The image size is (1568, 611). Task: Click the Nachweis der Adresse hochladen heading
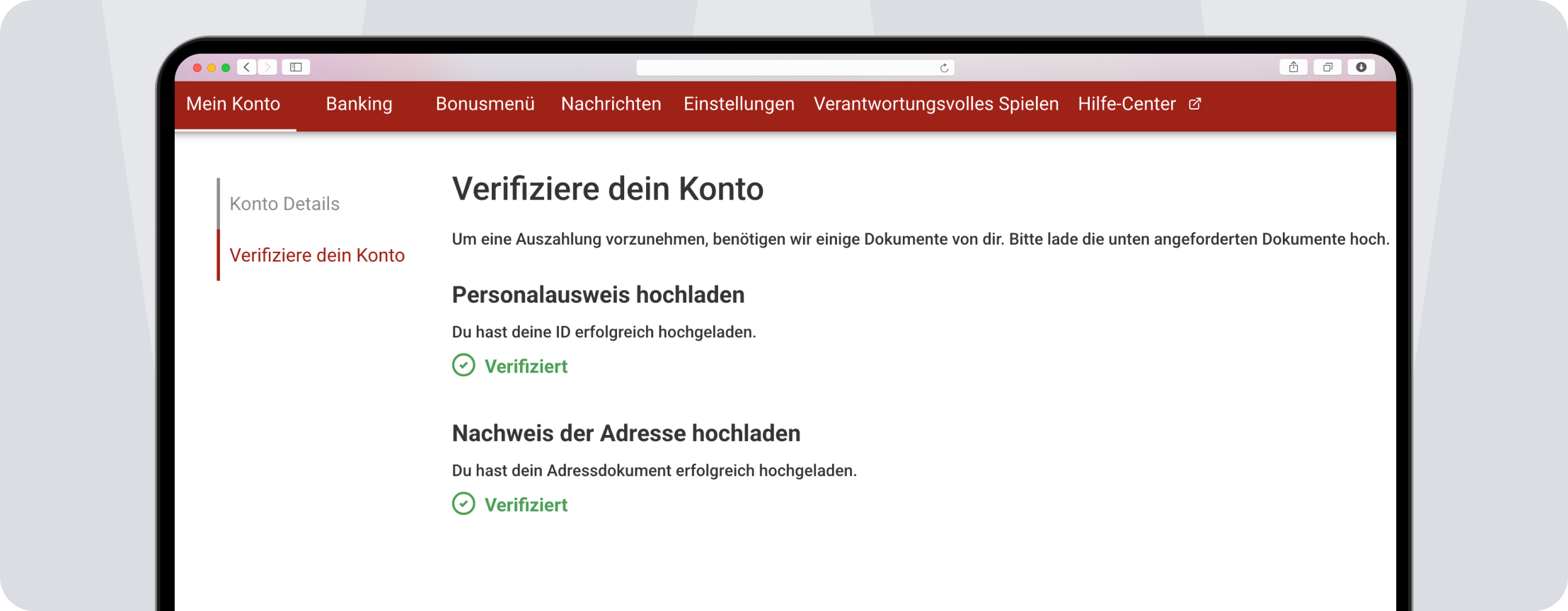[x=626, y=433]
